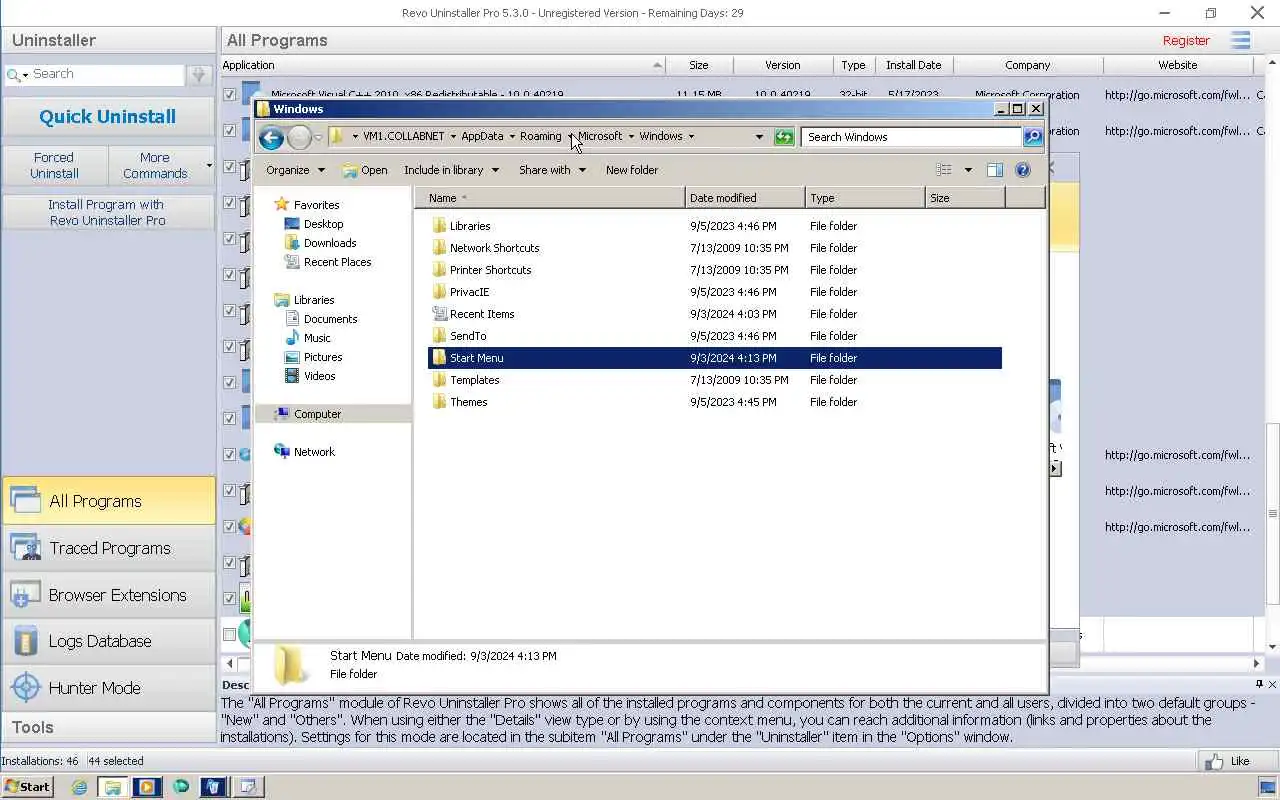This screenshot has height=800, width=1280.
Task: Open address bar previous locations dropdown
Action: click(x=759, y=137)
